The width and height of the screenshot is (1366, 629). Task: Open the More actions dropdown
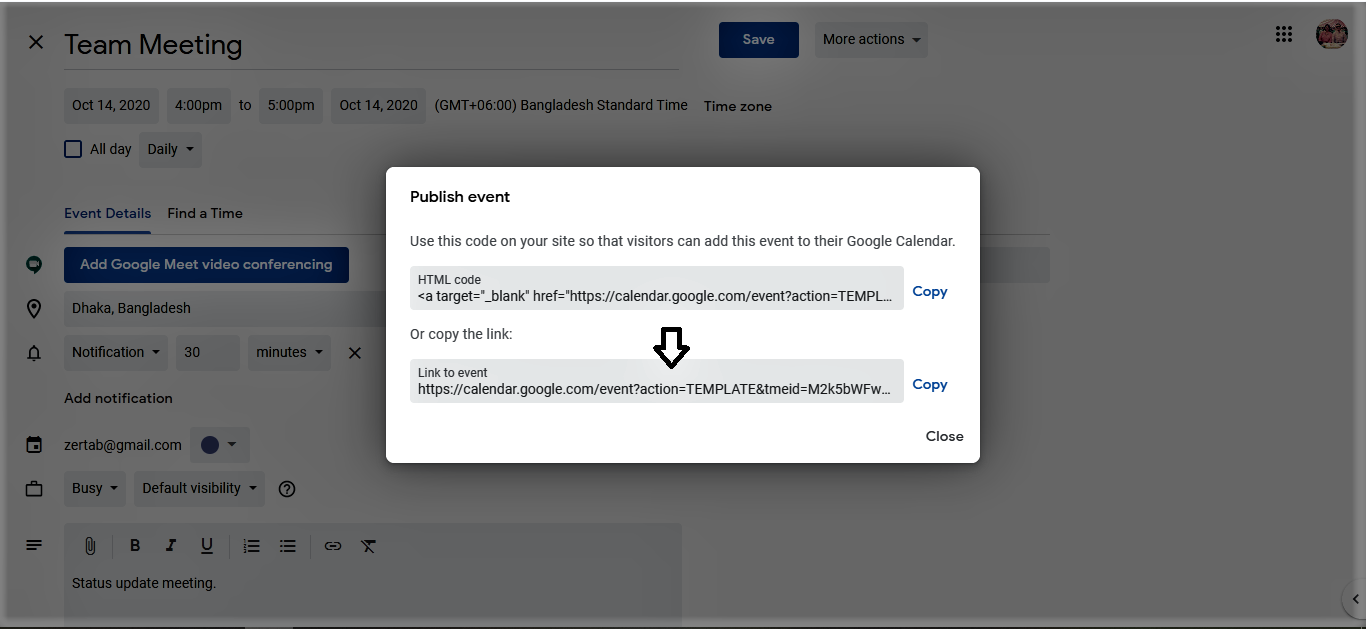coord(871,40)
